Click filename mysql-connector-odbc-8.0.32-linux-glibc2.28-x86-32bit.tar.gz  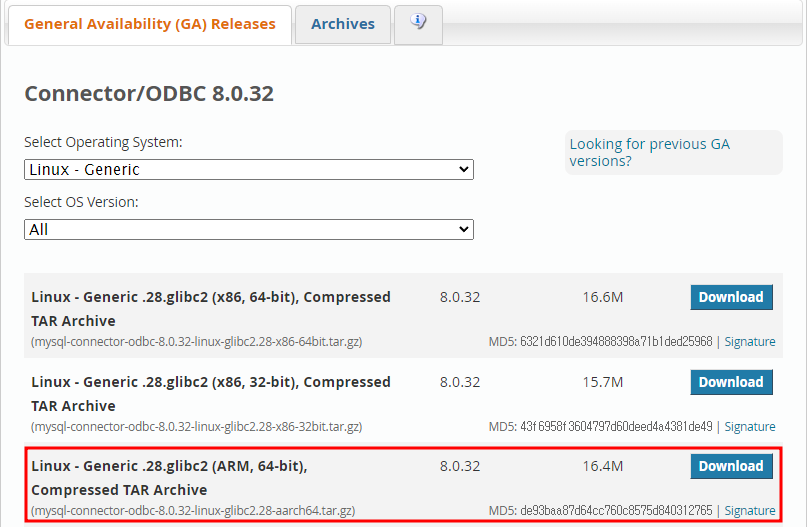pyautogui.click(x=197, y=427)
